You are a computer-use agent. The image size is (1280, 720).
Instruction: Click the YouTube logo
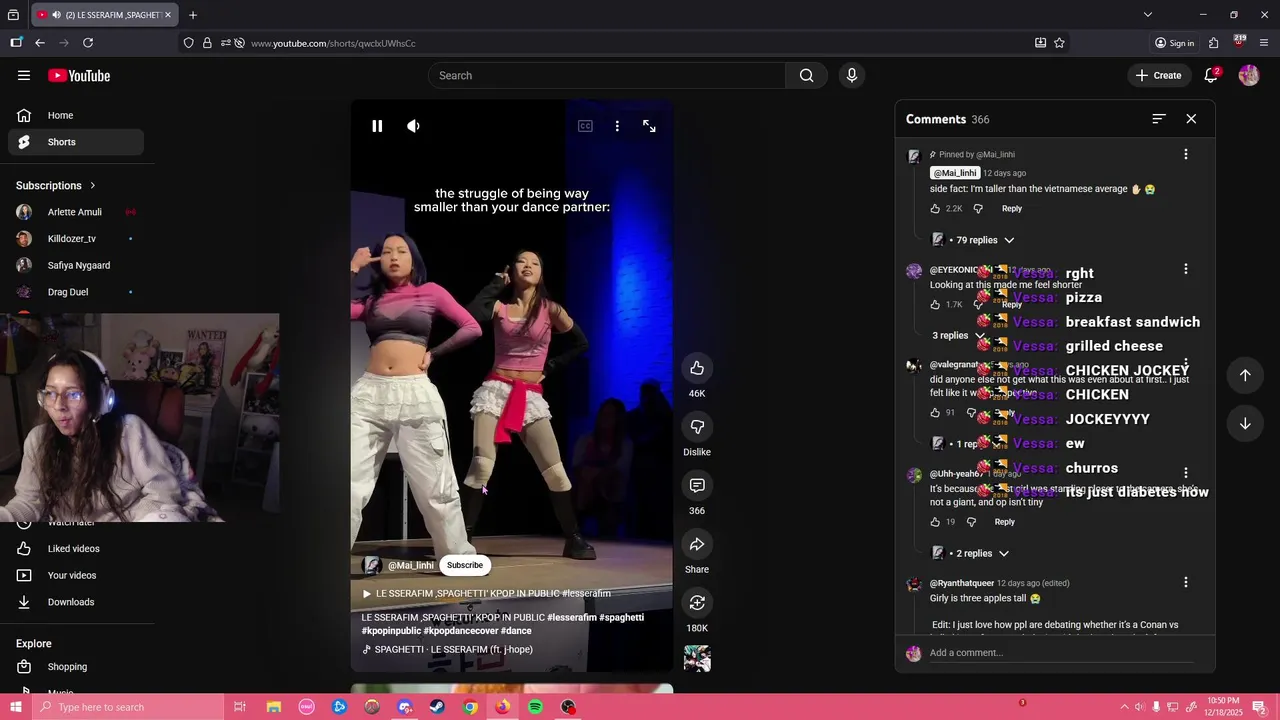pos(79,76)
